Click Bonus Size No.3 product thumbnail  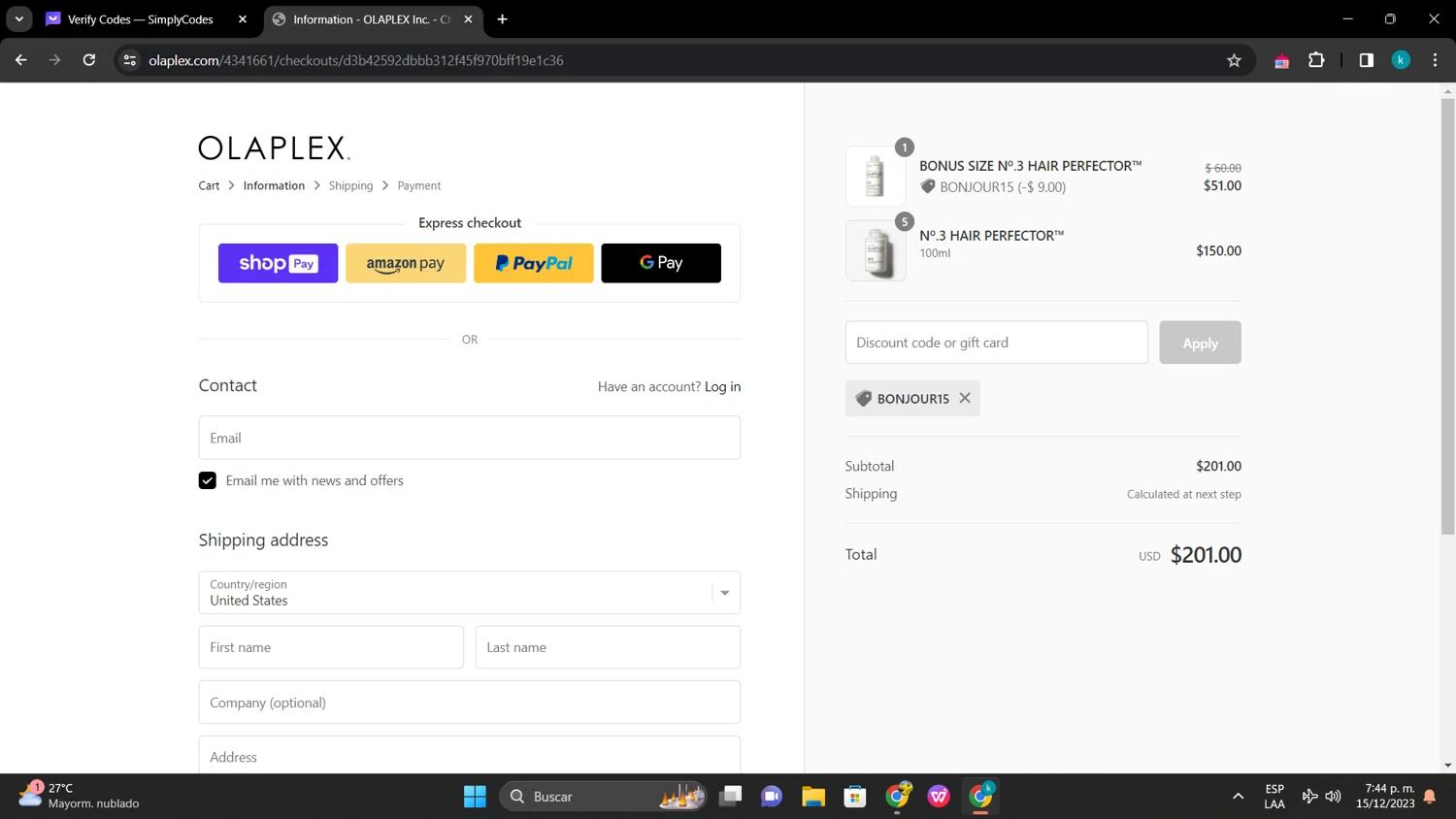click(876, 177)
